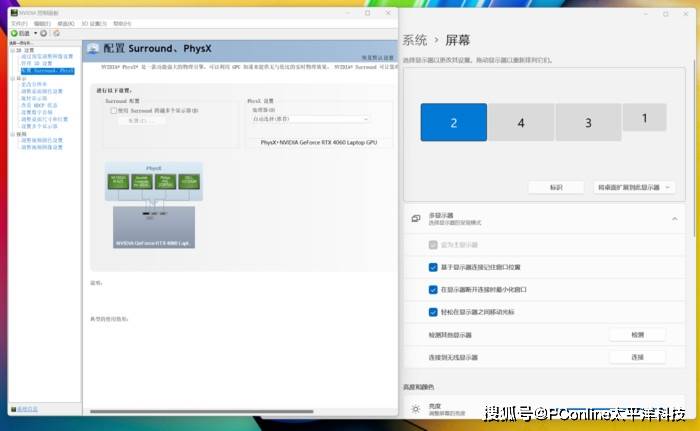Click the NVIDIA panel horizontal scrollbar
Image resolution: width=700 pixels, height=431 pixels.
[x=202, y=411]
